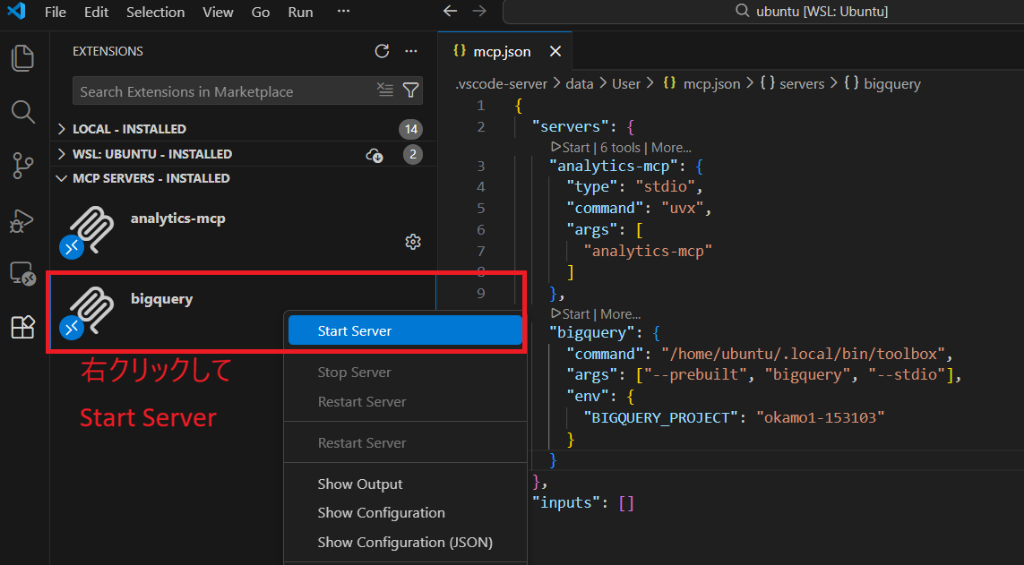Image resolution: width=1024 pixels, height=565 pixels.
Task: Open the Extensions view icon
Action: [23, 327]
